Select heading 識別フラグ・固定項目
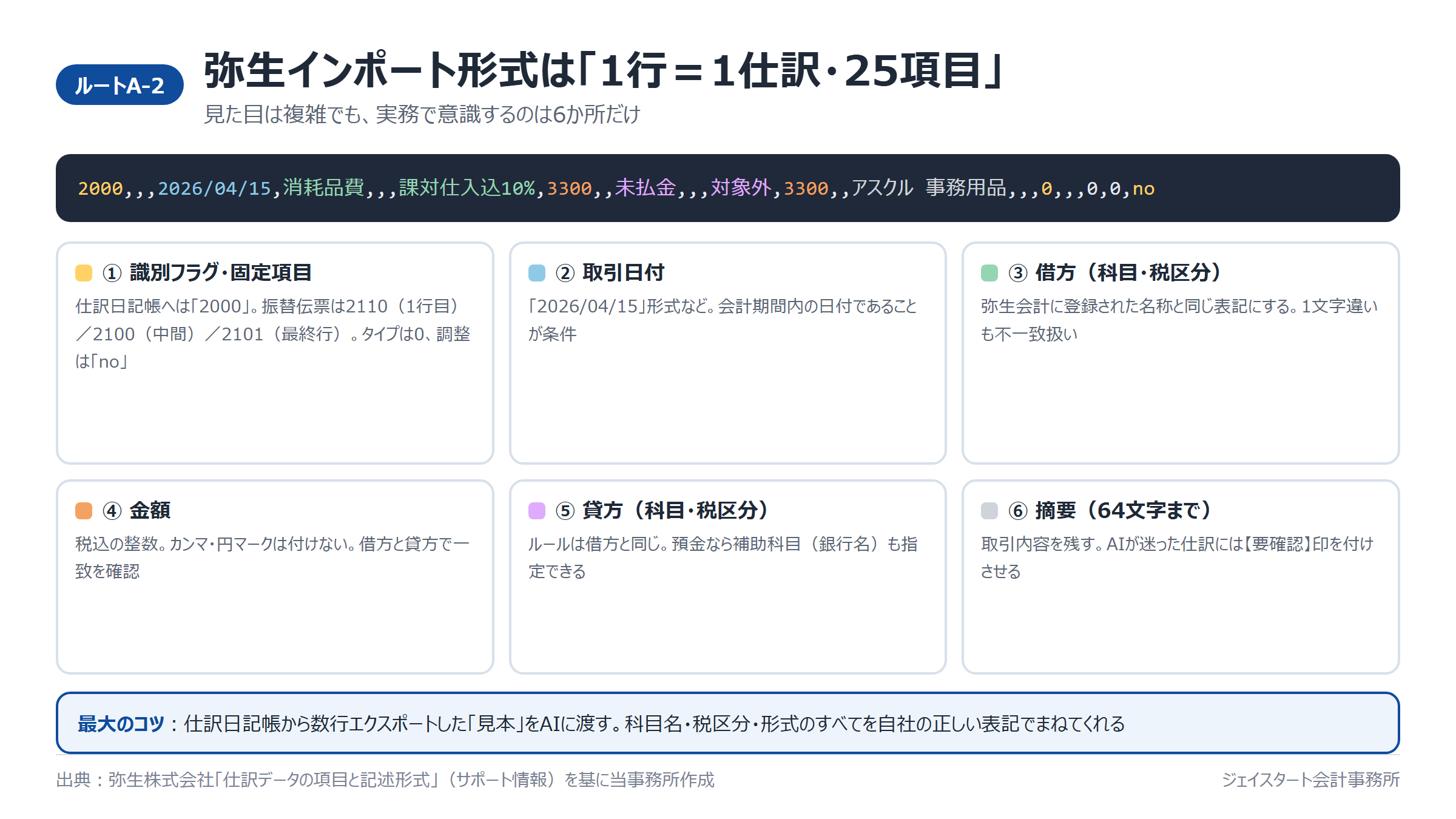Image resolution: width=1456 pixels, height=819 pixels. (x=221, y=273)
